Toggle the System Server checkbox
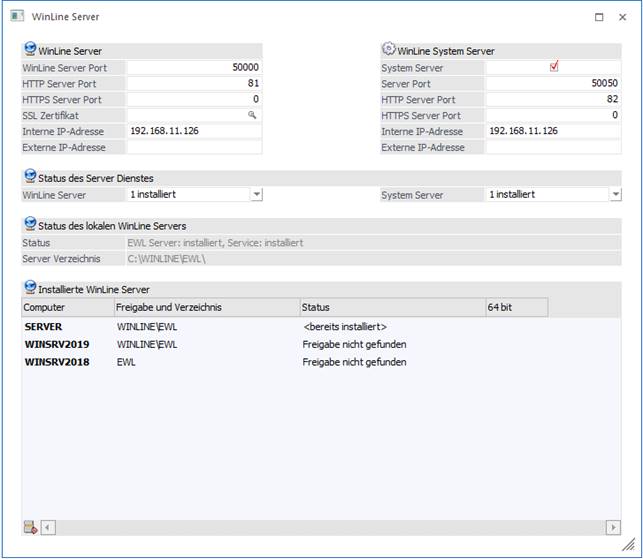 click(x=554, y=67)
